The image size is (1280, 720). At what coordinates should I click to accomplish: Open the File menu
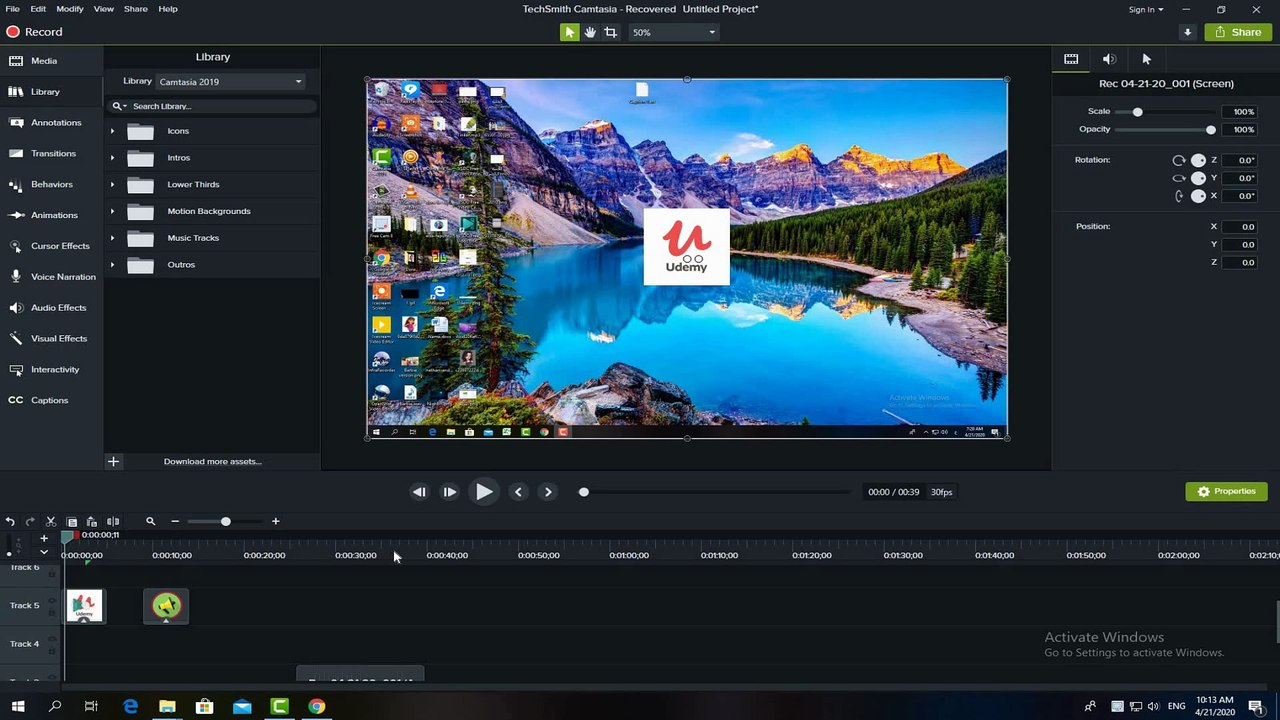click(12, 9)
